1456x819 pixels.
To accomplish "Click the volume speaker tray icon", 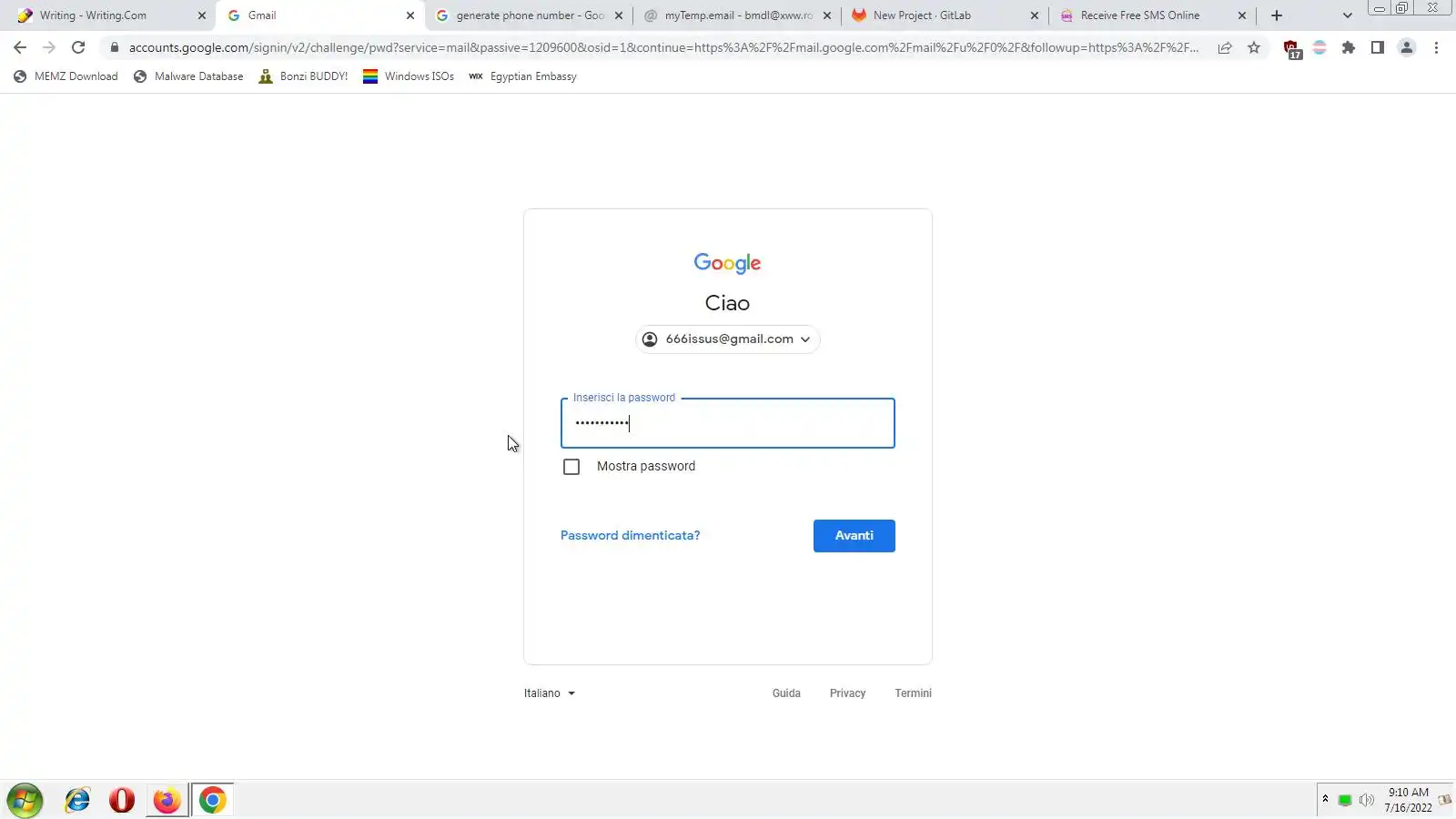I will click(1367, 800).
